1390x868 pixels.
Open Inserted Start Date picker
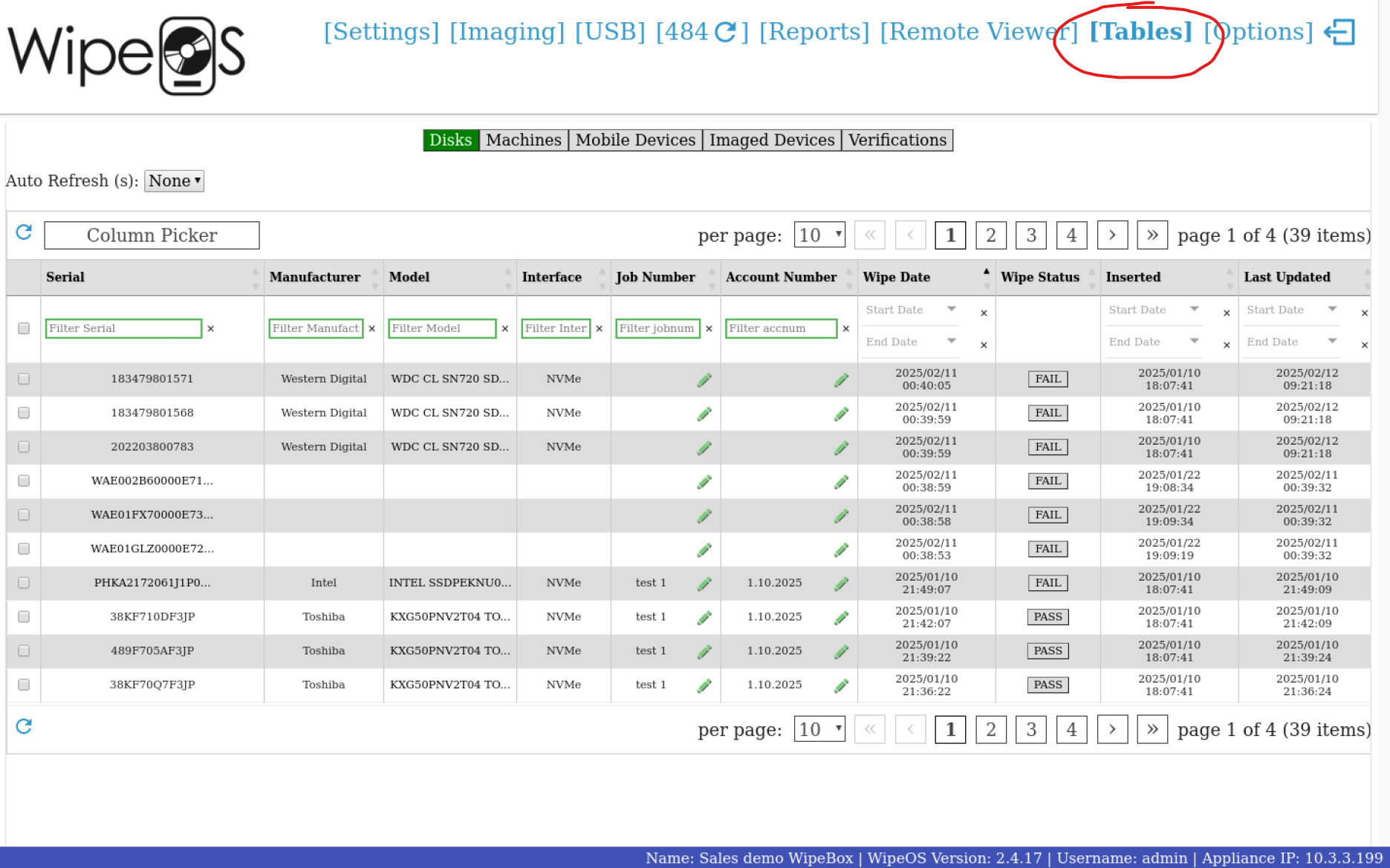pos(1154,310)
